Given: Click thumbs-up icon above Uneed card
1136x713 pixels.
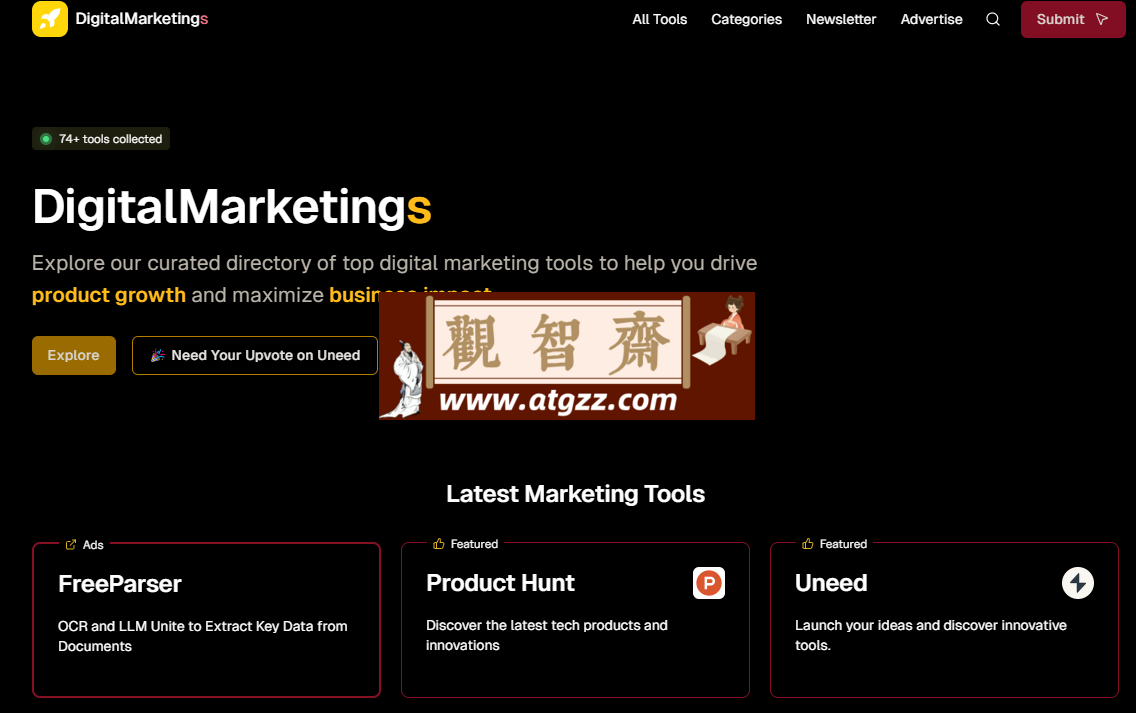Looking at the screenshot, I should 808,543.
